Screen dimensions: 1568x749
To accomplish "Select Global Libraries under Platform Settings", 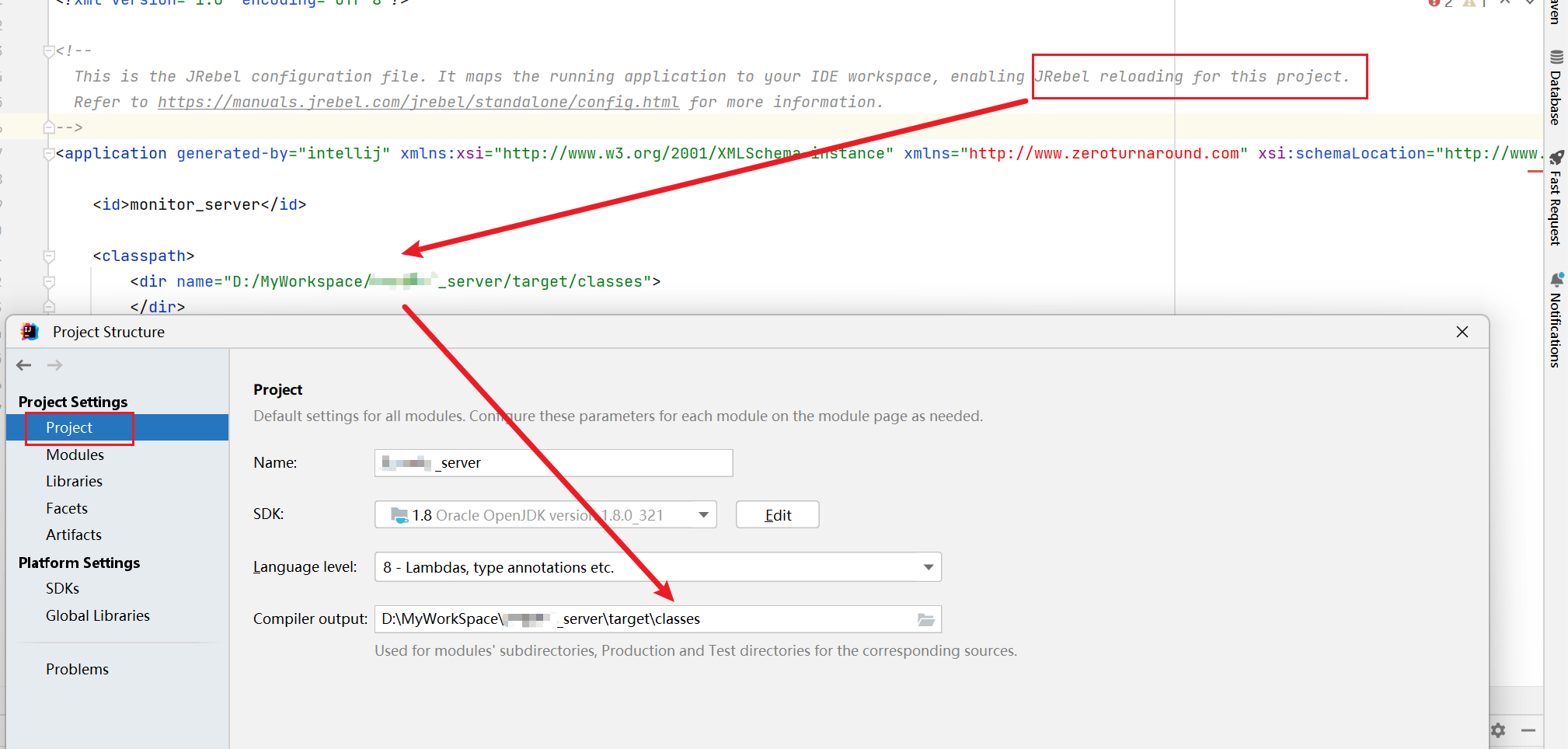I will coord(98,615).
